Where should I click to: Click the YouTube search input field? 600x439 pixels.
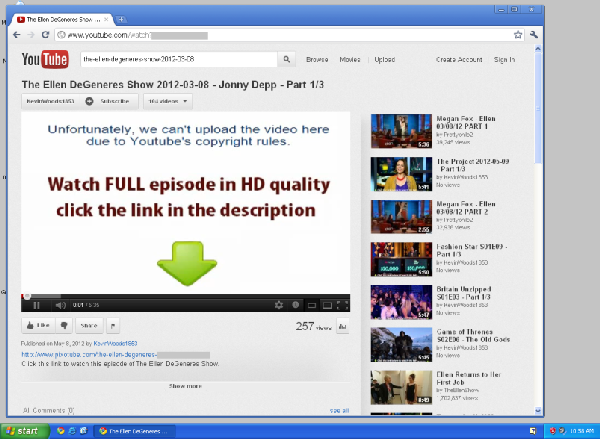click(x=179, y=59)
